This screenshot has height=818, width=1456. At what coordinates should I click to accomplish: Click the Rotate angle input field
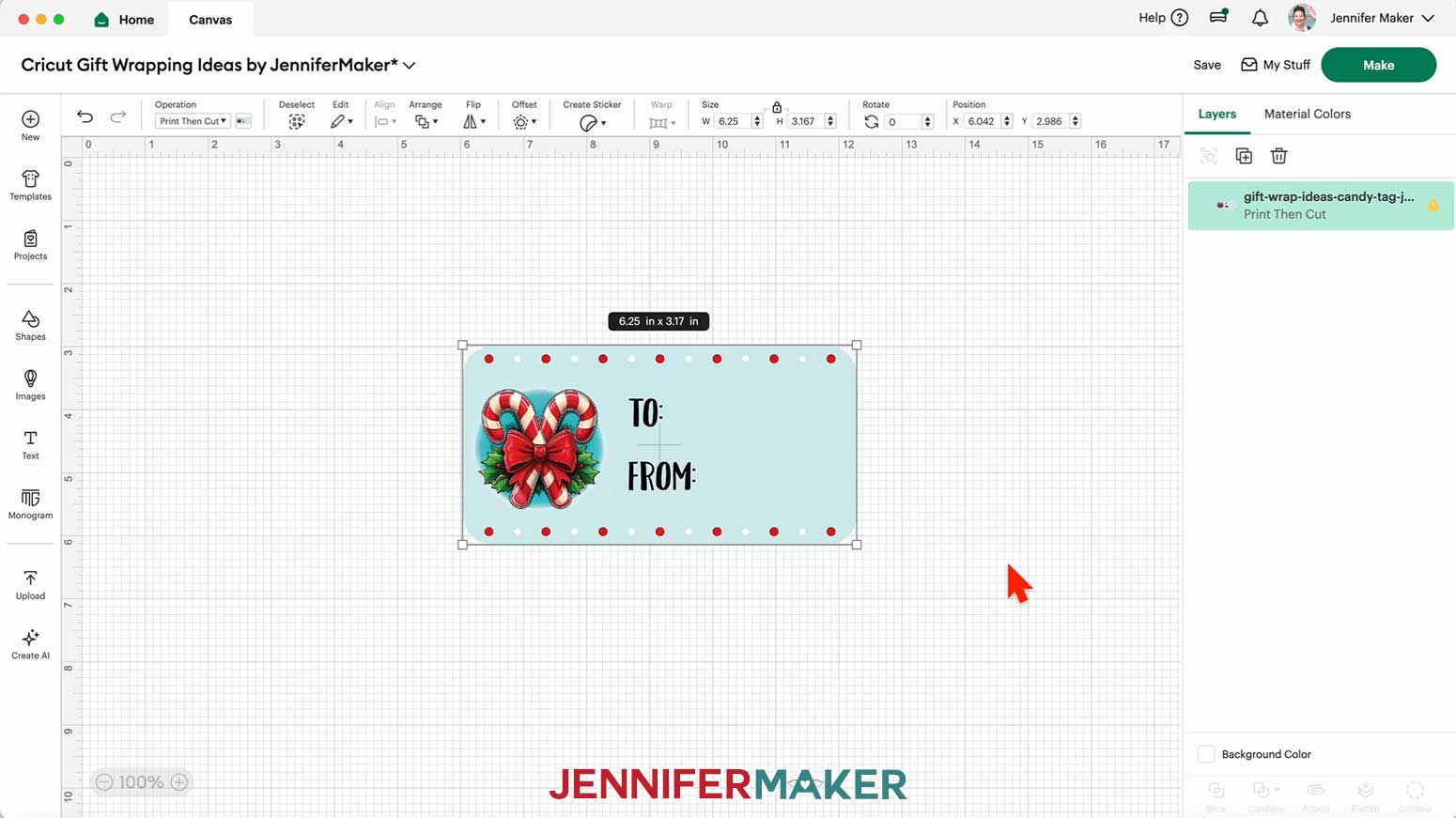(x=903, y=121)
